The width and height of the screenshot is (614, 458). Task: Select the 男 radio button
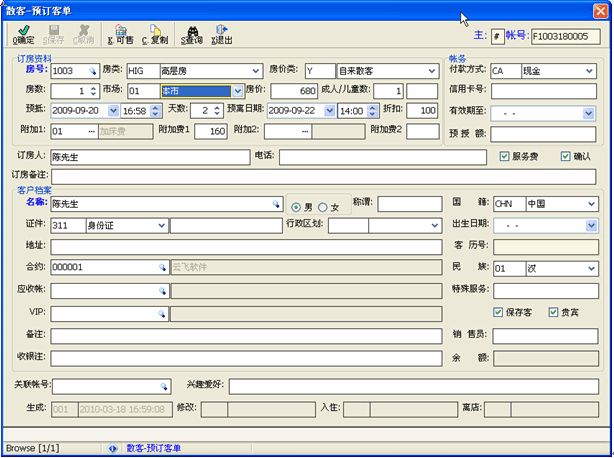296,207
